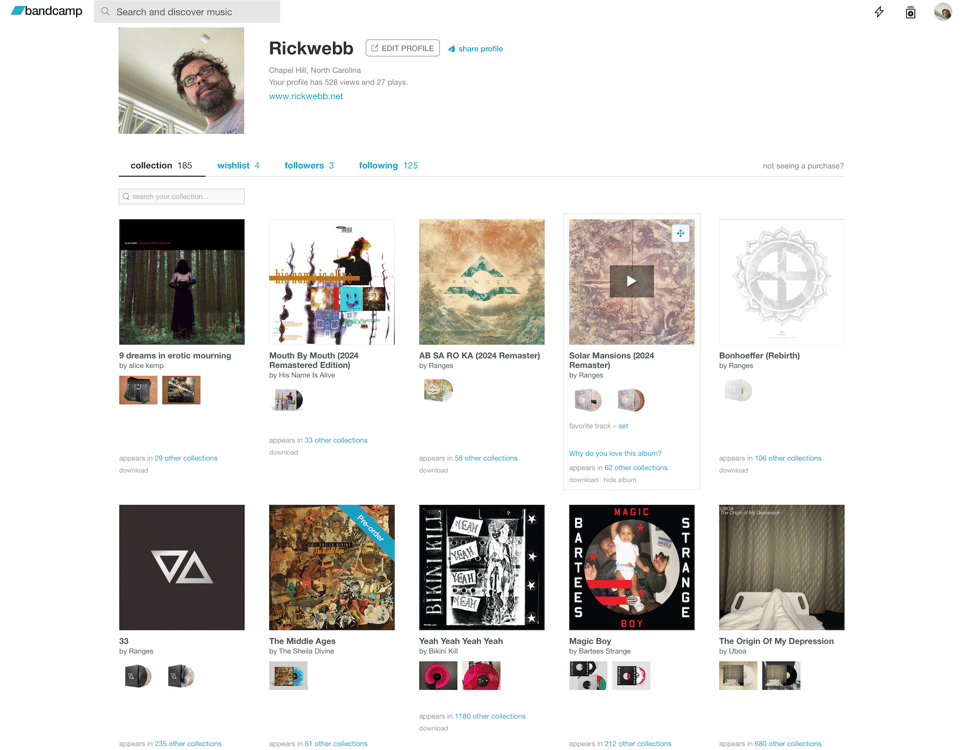Click the Bandcamp logo
The image size is (960, 750).
[47, 11]
